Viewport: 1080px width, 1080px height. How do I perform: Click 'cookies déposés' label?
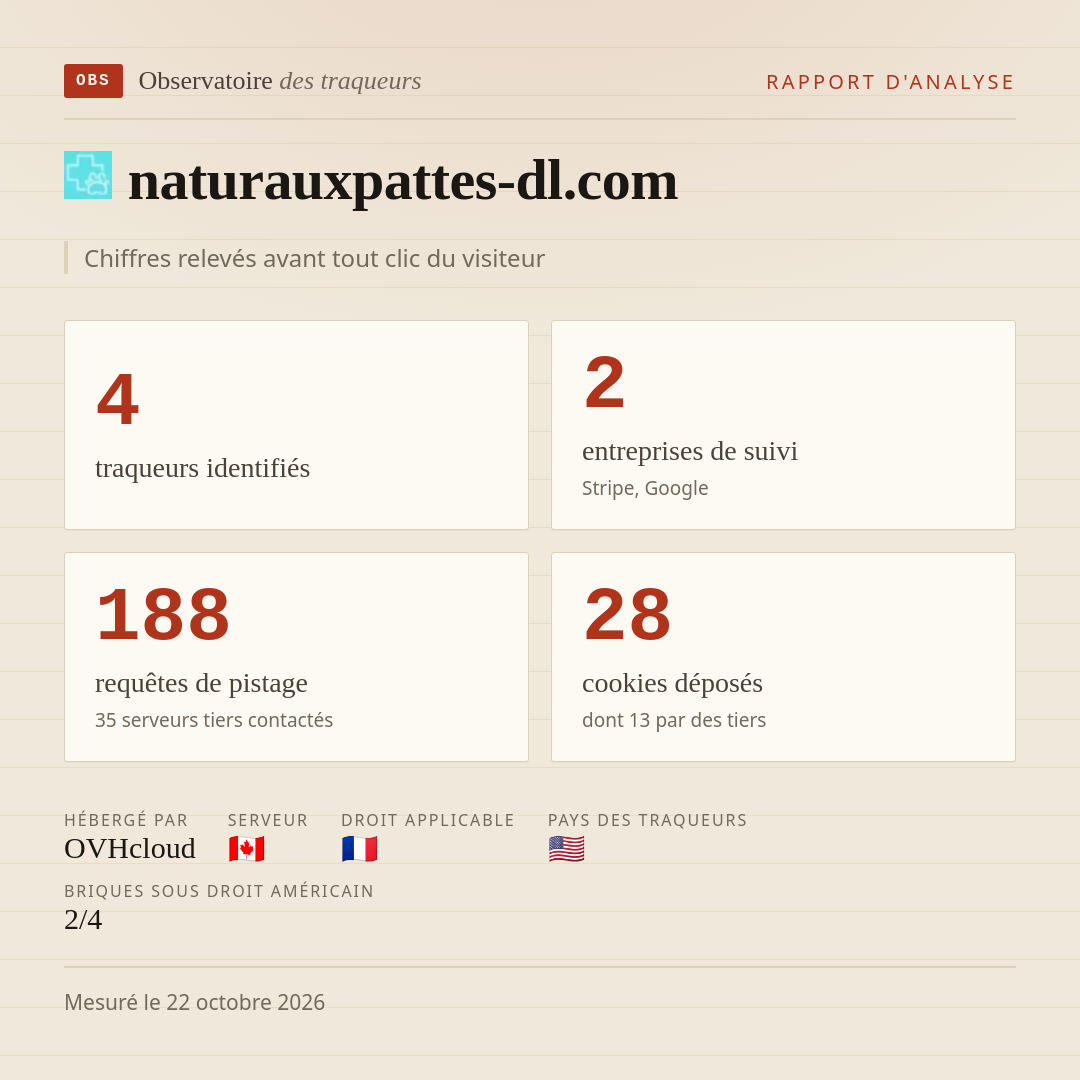click(672, 683)
